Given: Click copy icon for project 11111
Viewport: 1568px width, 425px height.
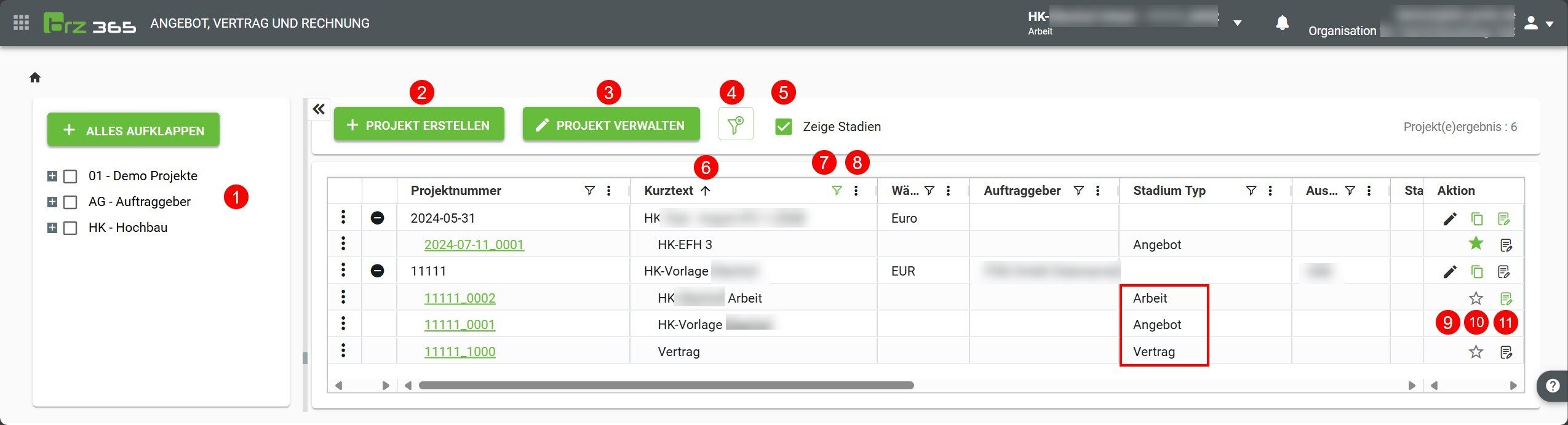Looking at the screenshot, I should coord(1476,271).
